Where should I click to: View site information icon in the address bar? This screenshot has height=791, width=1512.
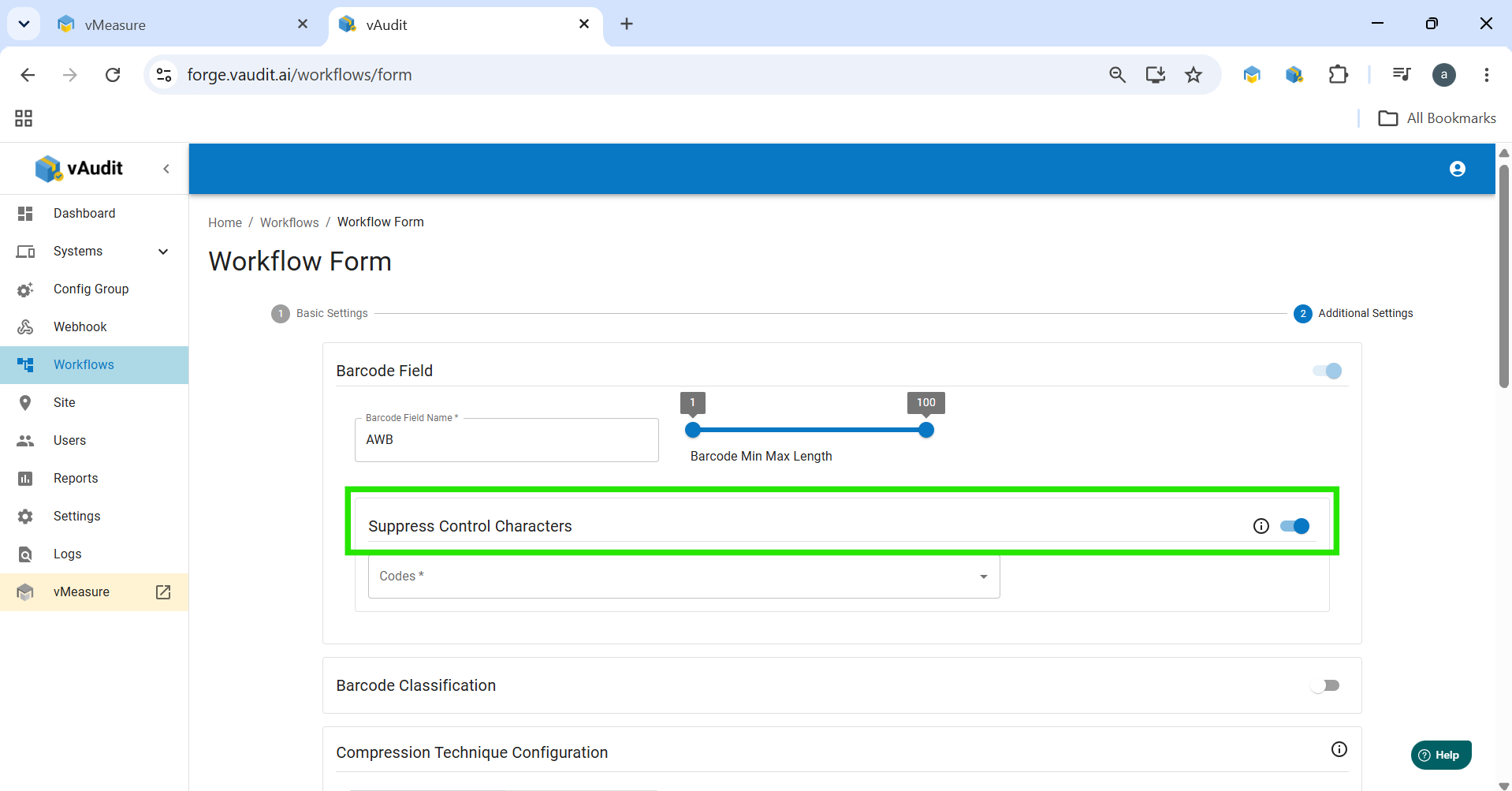[x=164, y=75]
